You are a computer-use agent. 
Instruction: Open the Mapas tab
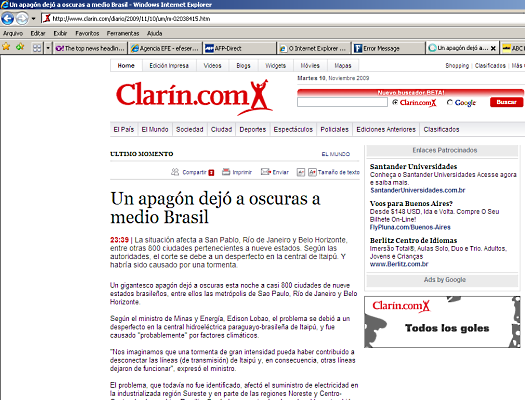(x=343, y=66)
